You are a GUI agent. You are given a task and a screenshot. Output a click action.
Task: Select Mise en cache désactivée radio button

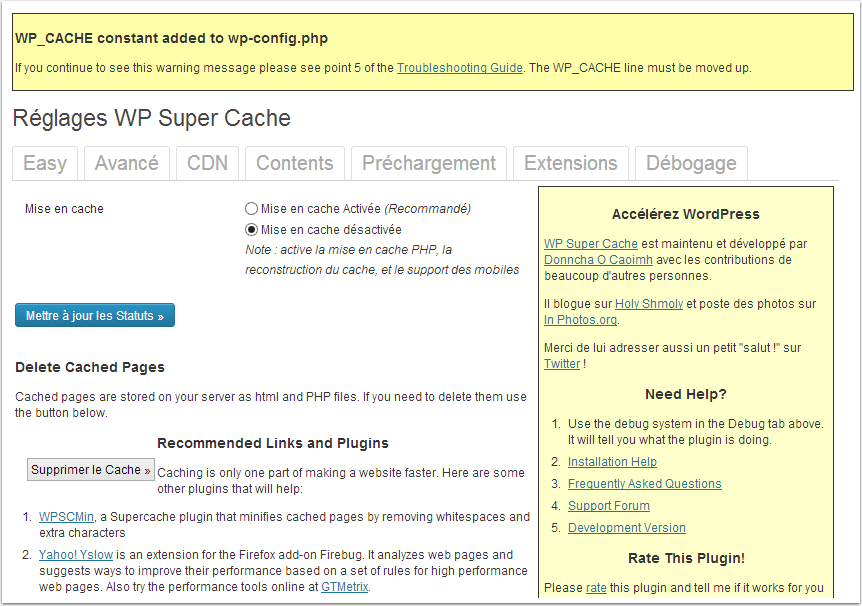[251, 229]
